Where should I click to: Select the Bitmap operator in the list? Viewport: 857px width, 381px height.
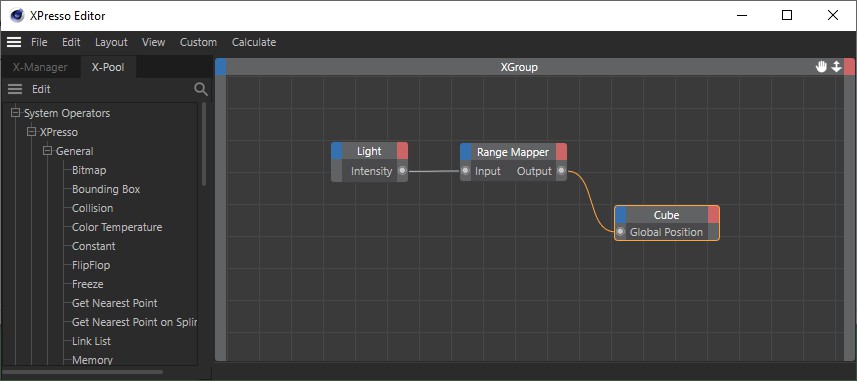(89, 170)
